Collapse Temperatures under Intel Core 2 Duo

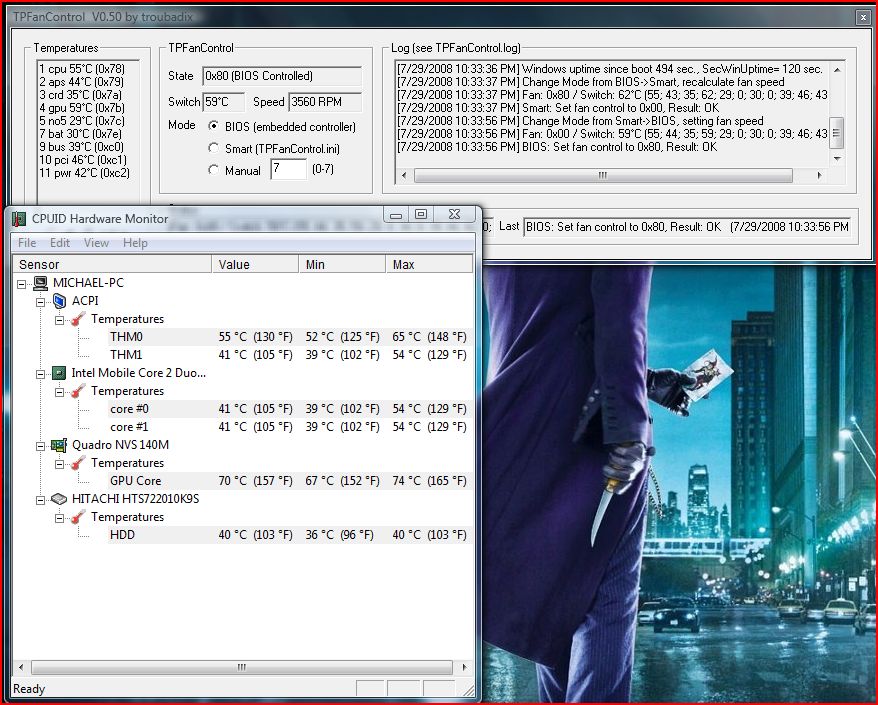[x=59, y=392]
